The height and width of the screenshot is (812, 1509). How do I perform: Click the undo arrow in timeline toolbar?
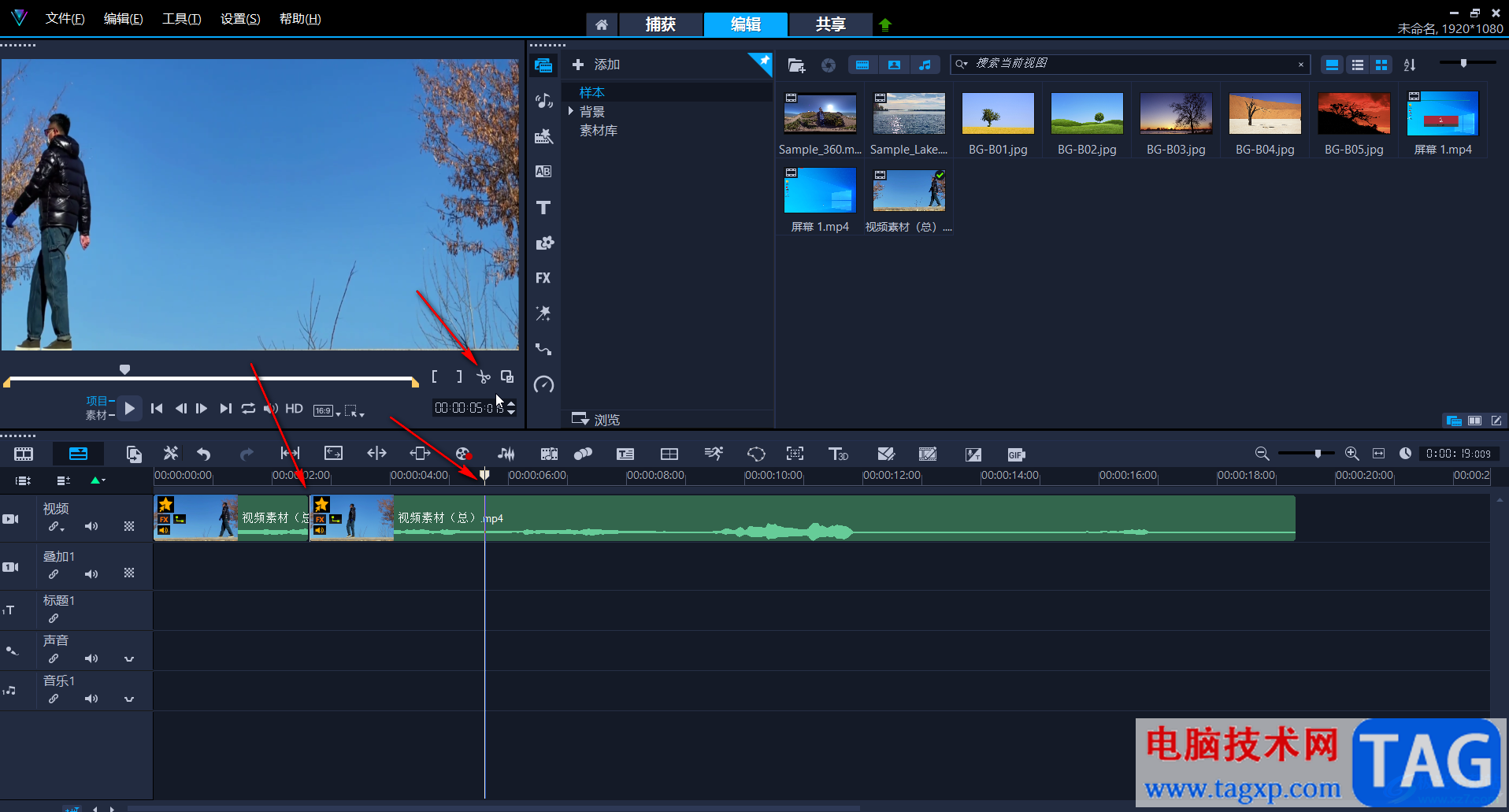coord(204,454)
